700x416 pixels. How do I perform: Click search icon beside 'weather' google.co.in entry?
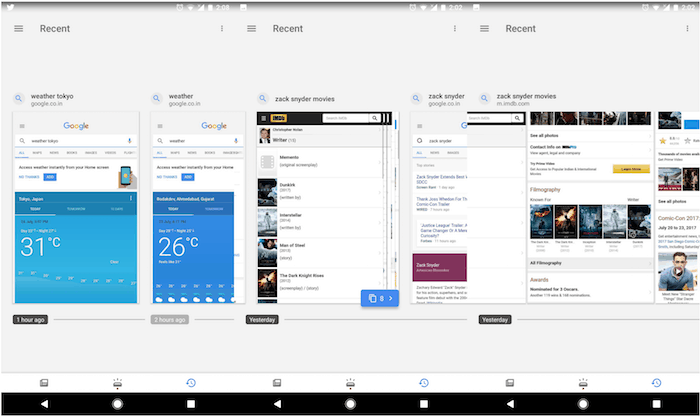(156, 99)
